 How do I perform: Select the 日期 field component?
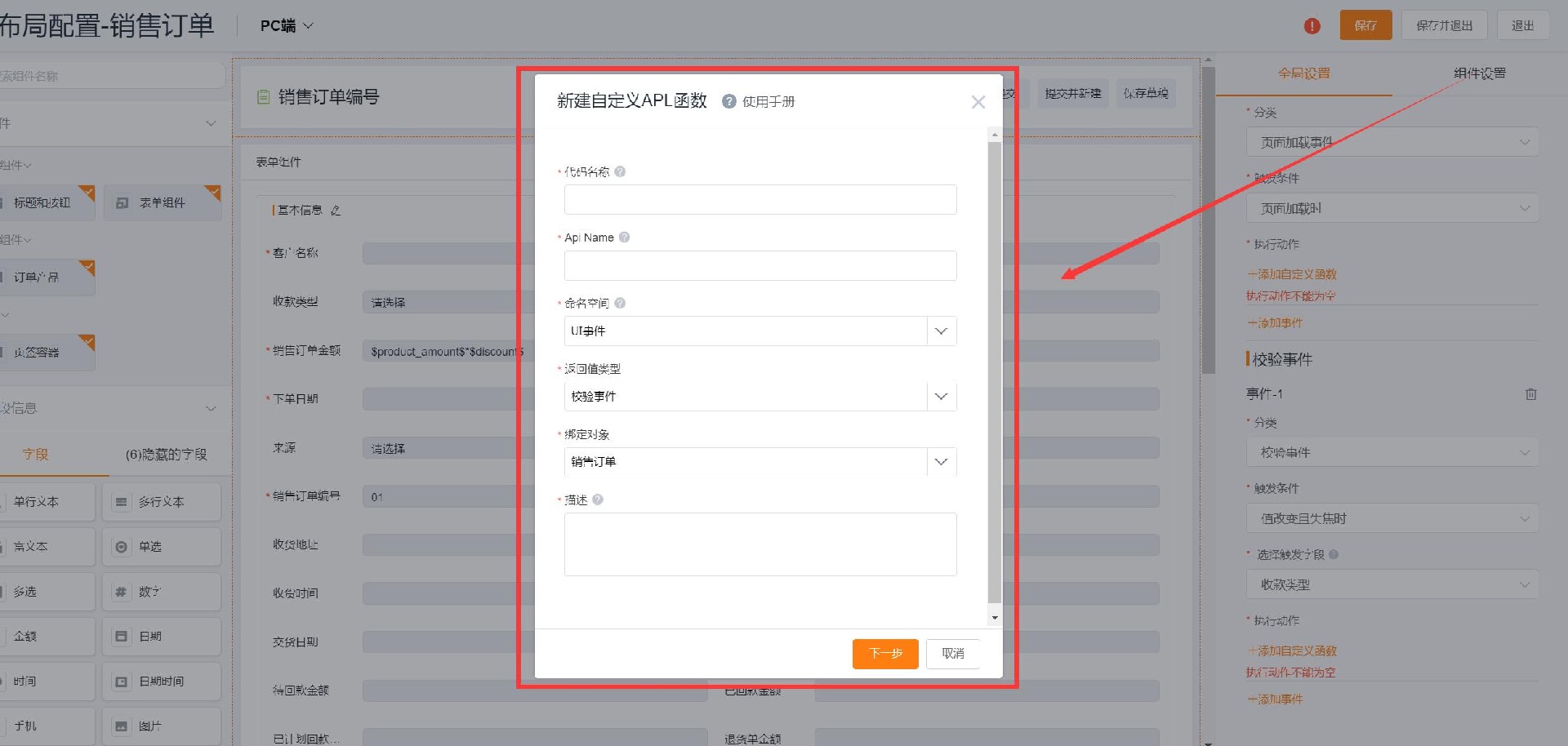pyautogui.click(x=162, y=637)
